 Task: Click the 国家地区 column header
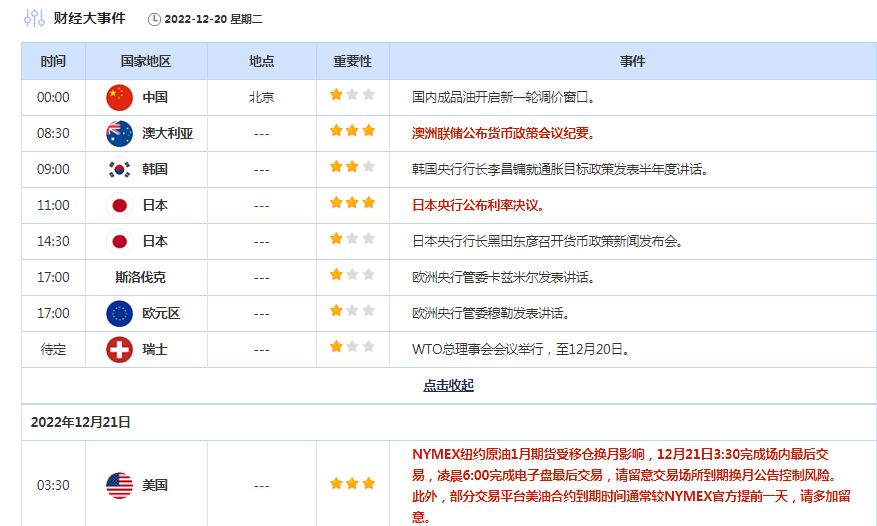146,61
